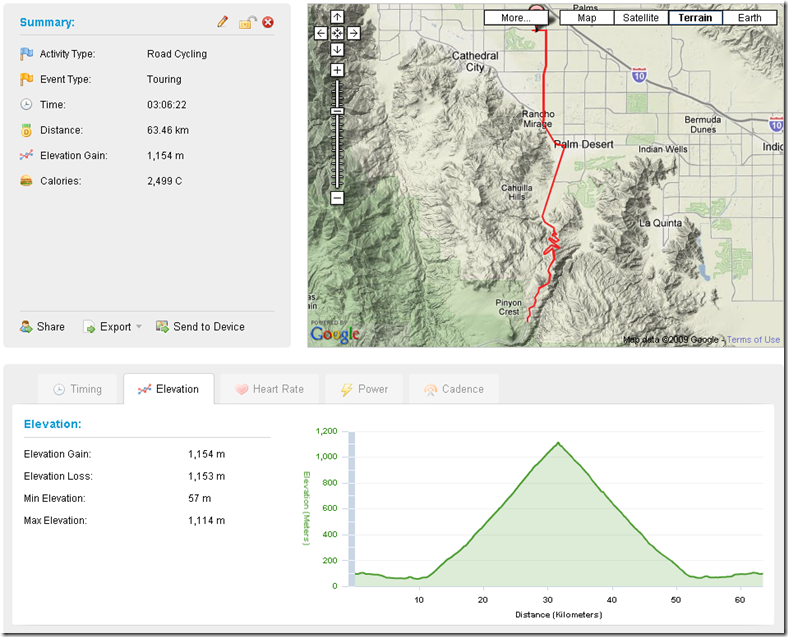Click the Rancho Mirage map label

(x=538, y=119)
